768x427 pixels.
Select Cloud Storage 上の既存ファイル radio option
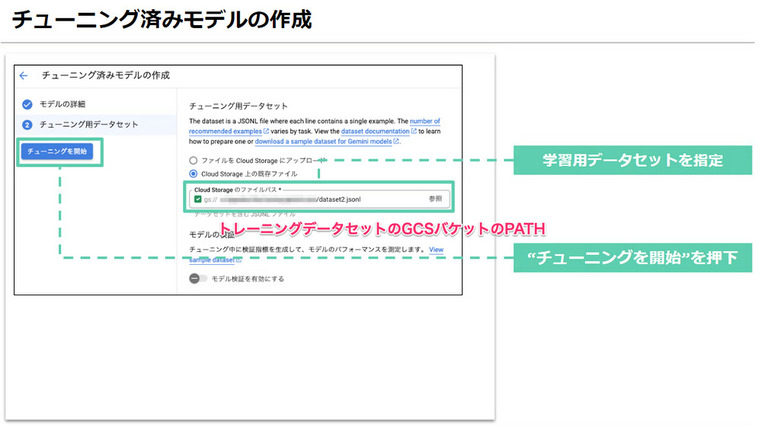[193, 174]
